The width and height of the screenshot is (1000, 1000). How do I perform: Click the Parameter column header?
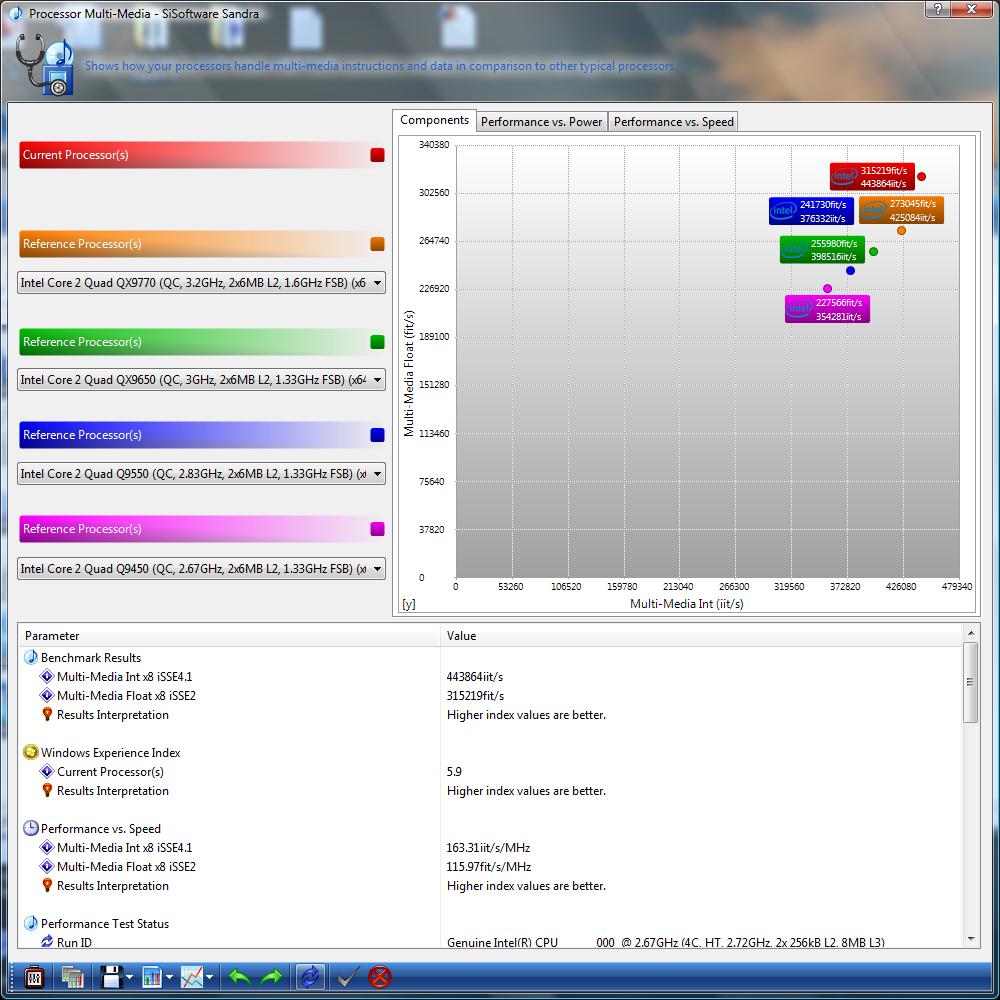click(x=230, y=636)
